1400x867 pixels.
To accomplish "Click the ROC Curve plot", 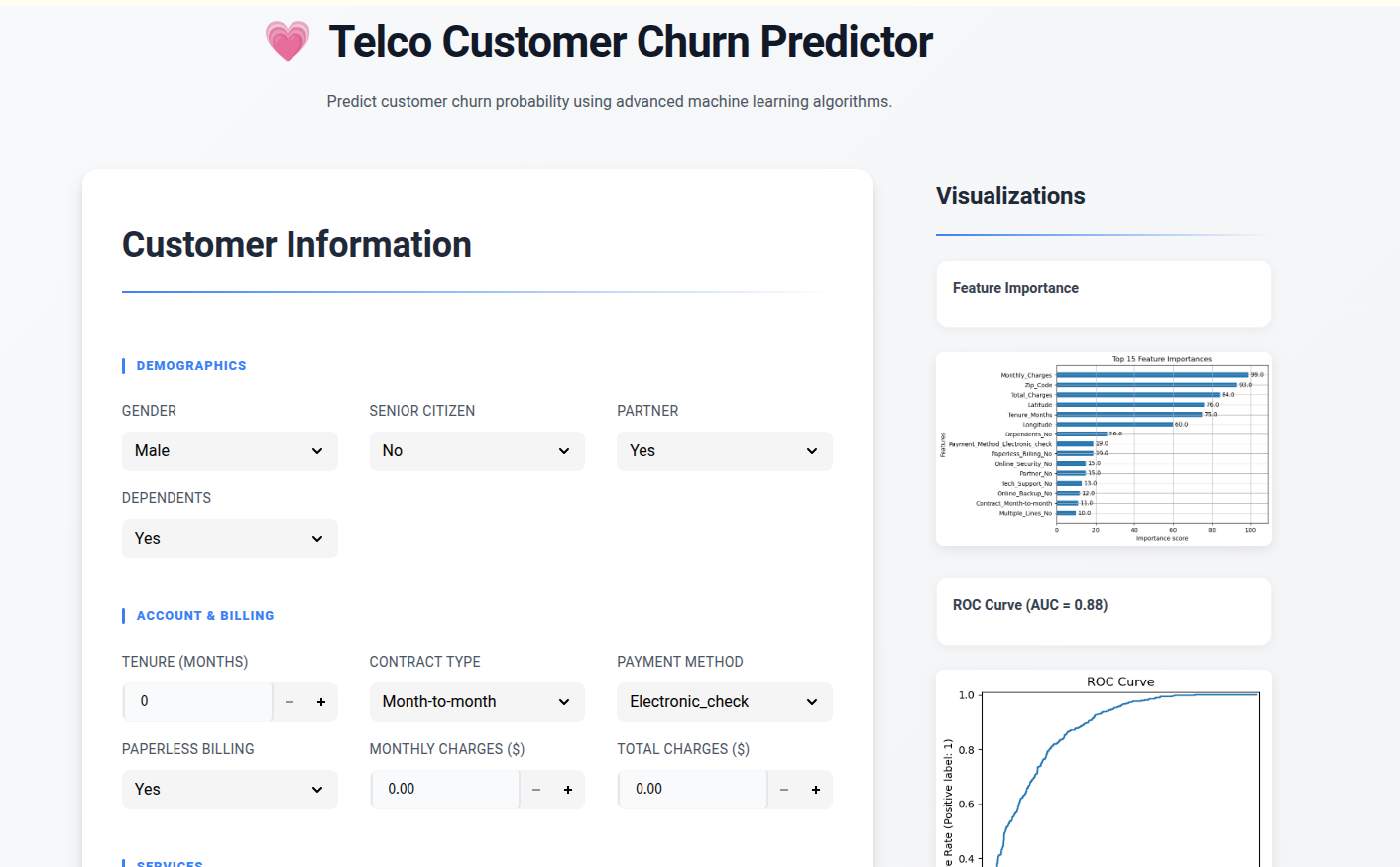I will pos(1104,770).
